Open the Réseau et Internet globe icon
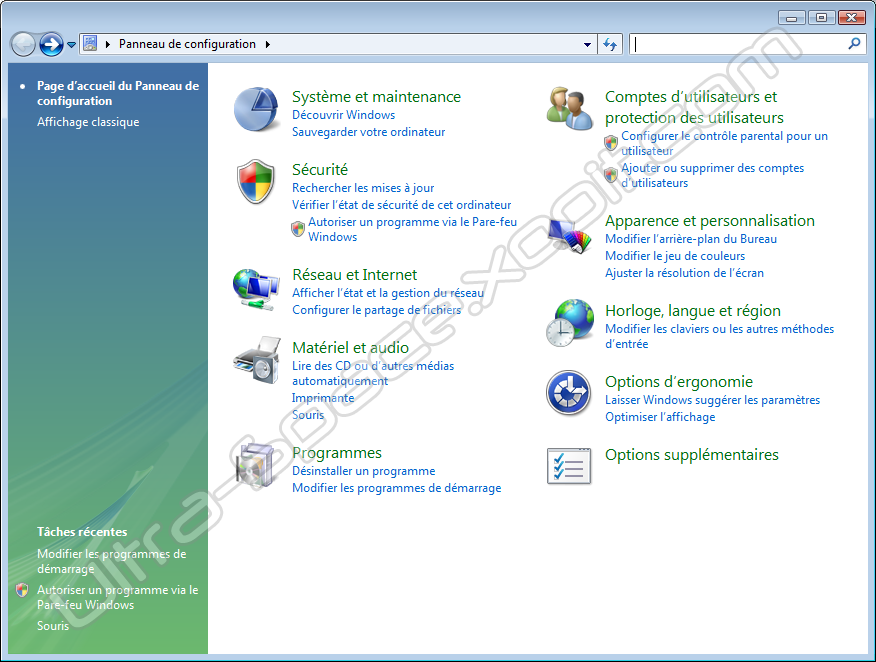 (256, 289)
